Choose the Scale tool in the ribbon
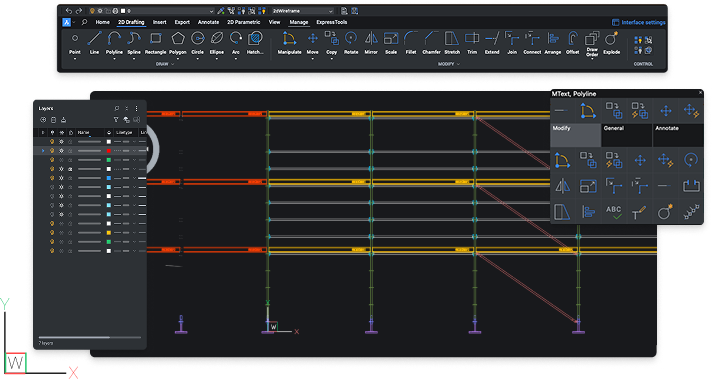The height and width of the screenshot is (379, 712). (x=391, y=43)
